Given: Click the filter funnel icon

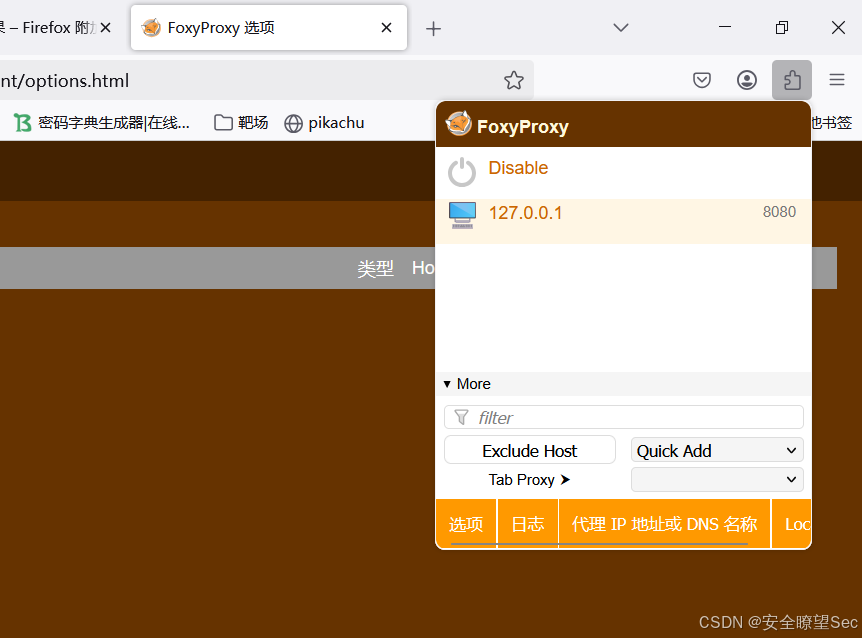Looking at the screenshot, I should point(461,418).
